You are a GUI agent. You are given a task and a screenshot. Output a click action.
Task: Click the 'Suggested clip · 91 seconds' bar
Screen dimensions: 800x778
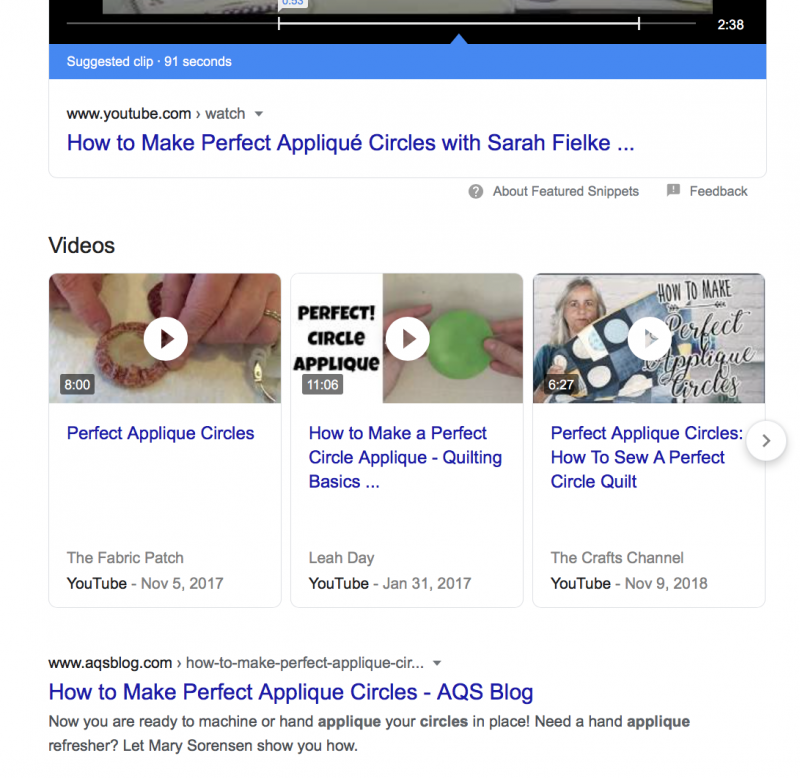[x=148, y=62]
